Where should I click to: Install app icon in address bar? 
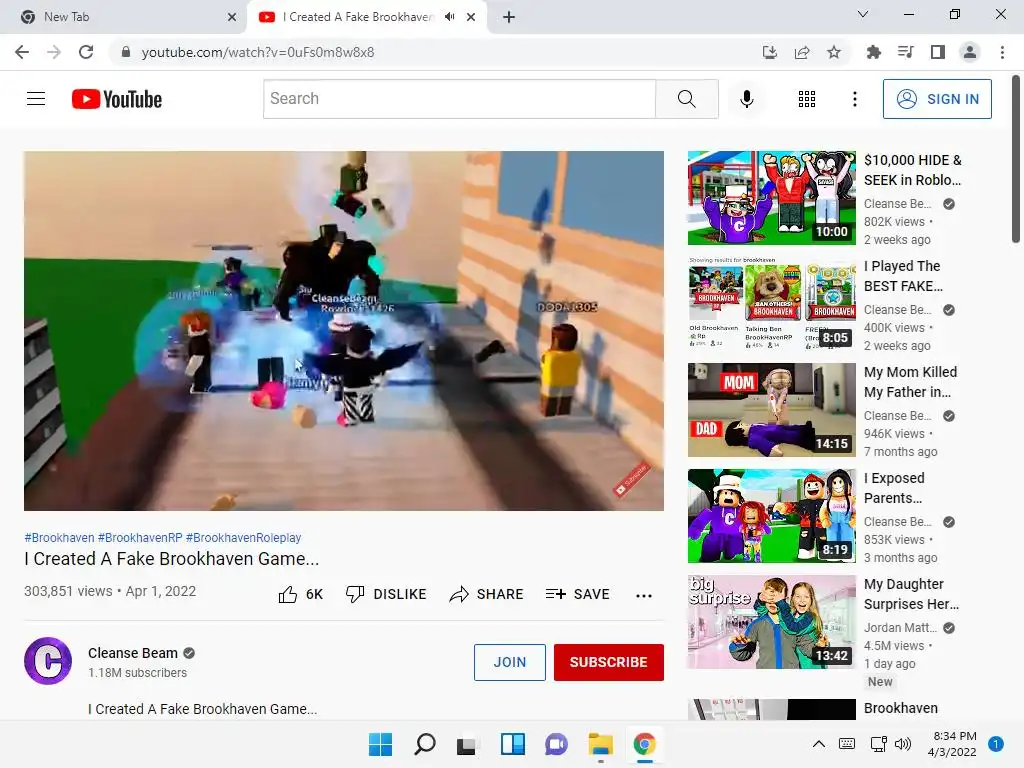[x=770, y=52]
